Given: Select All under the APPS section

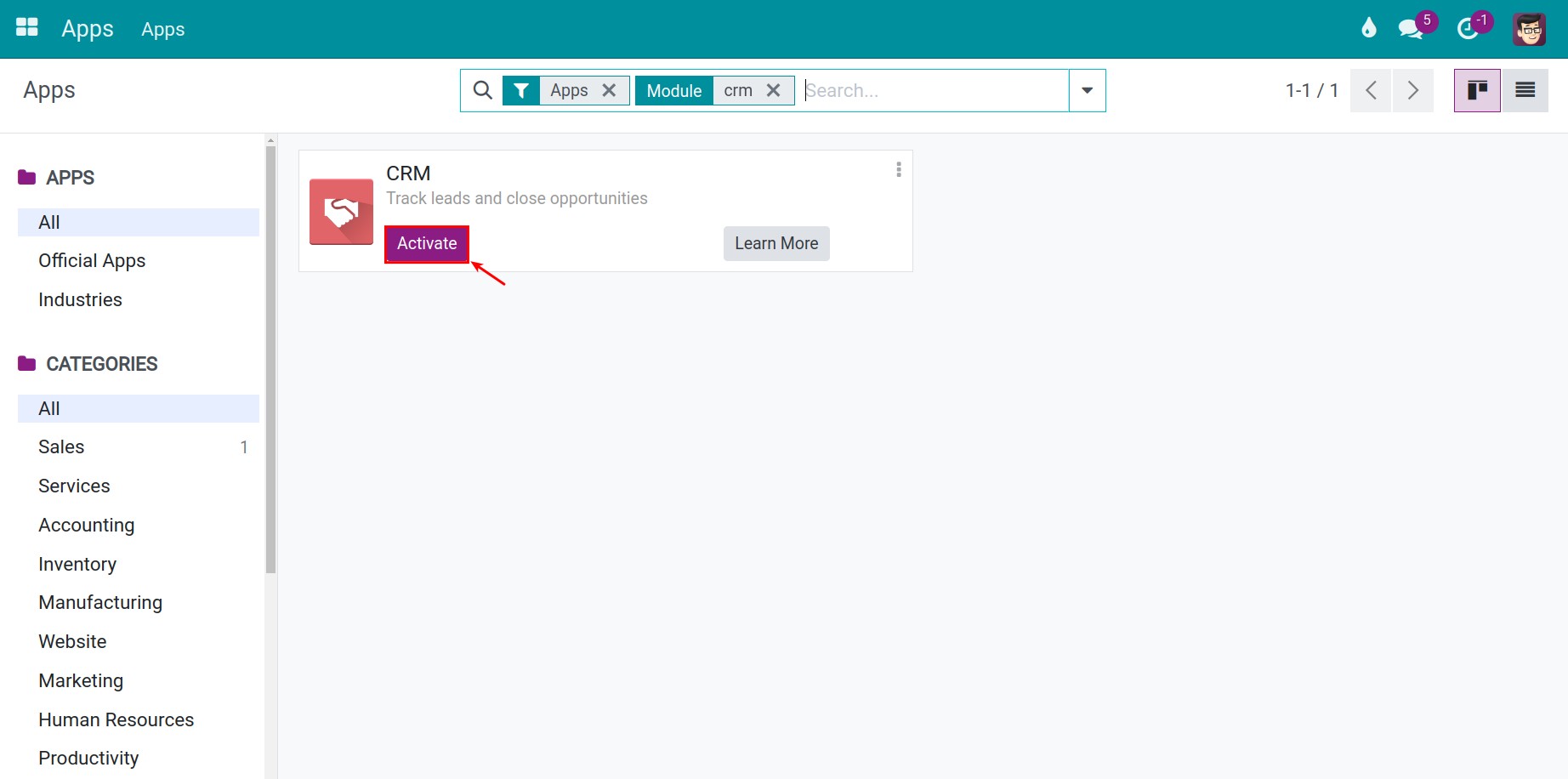Looking at the screenshot, I should click(x=139, y=222).
